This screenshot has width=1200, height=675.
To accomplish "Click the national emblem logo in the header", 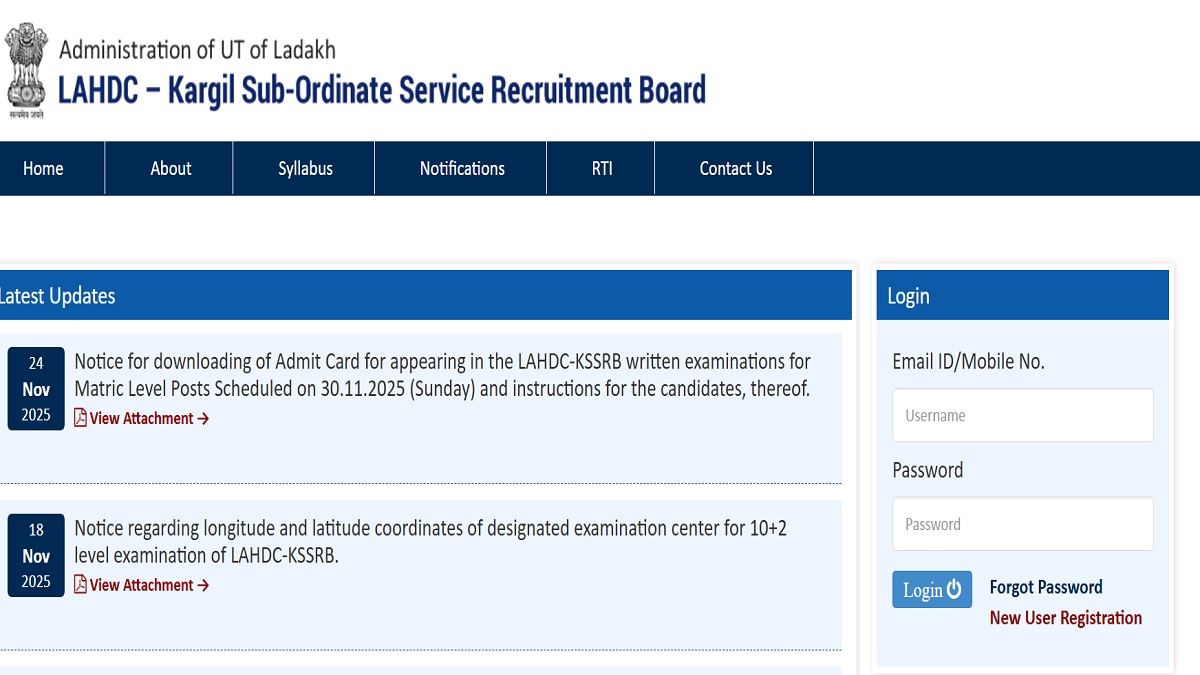I will click(x=26, y=68).
